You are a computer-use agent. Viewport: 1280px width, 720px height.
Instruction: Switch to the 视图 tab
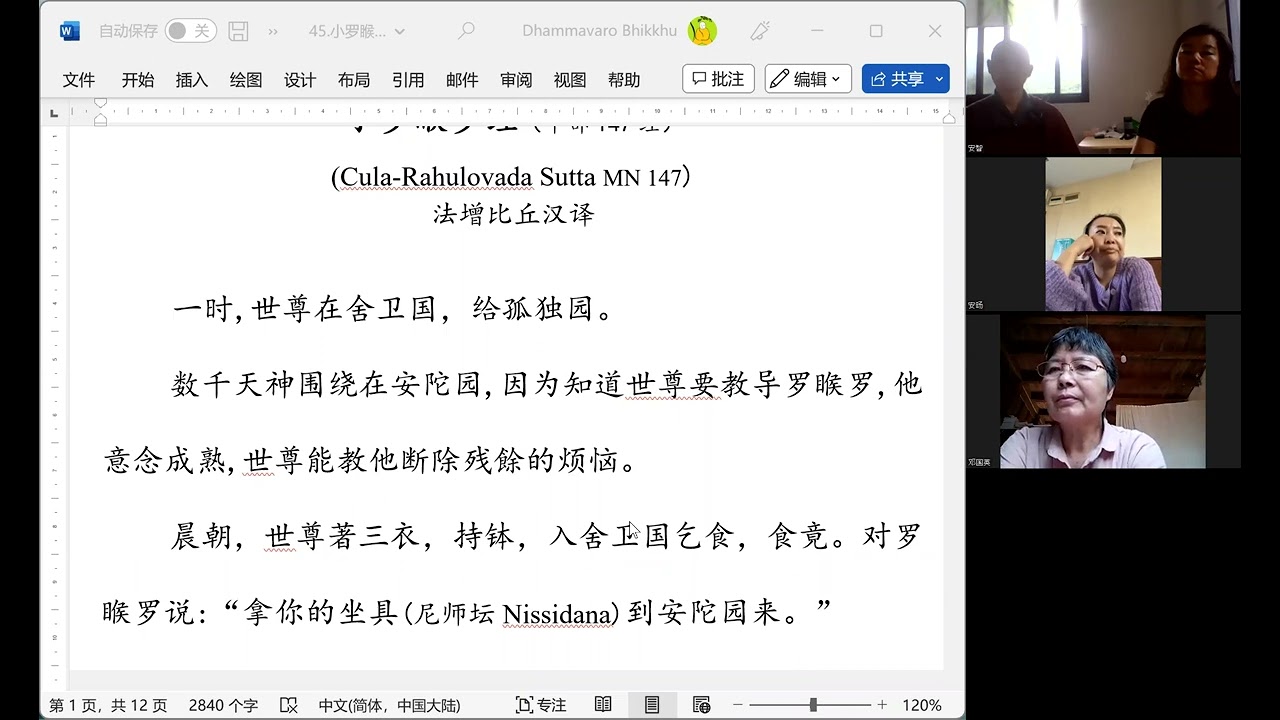(570, 80)
